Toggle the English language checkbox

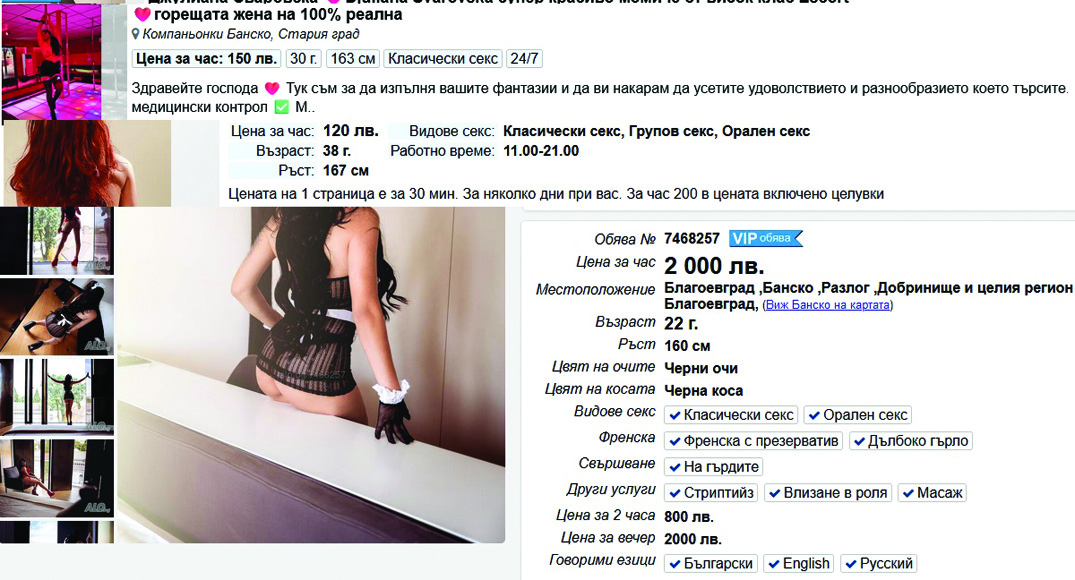pyautogui.click(x=799, y=564)
